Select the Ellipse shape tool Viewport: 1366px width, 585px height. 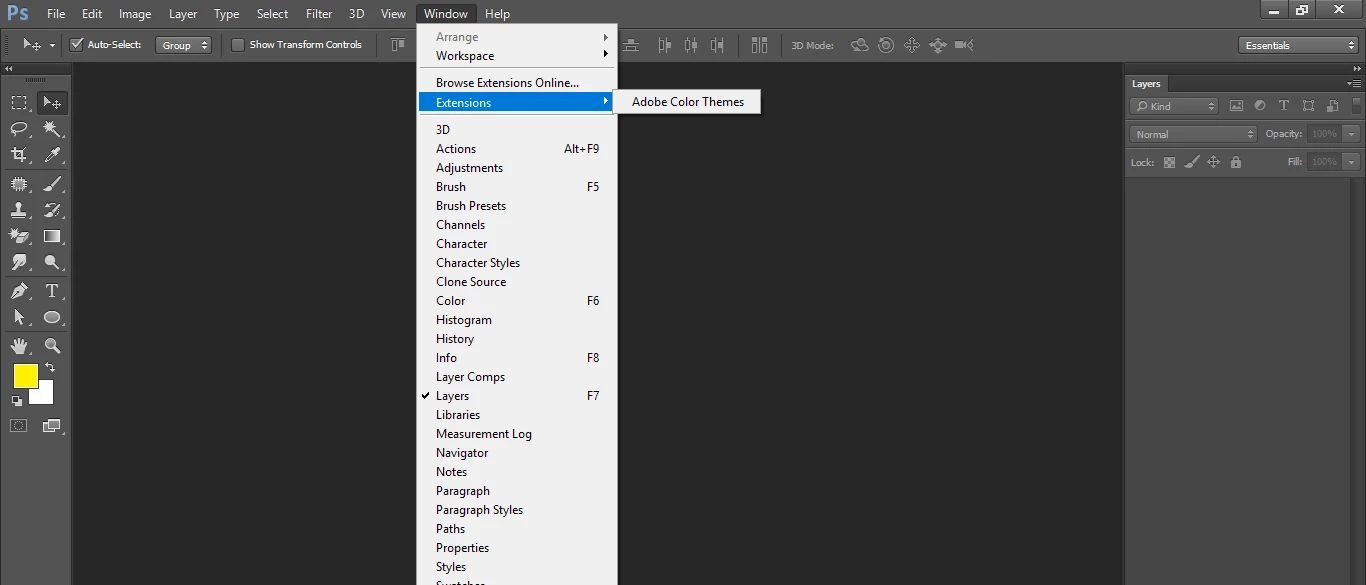tap(52, 317)
